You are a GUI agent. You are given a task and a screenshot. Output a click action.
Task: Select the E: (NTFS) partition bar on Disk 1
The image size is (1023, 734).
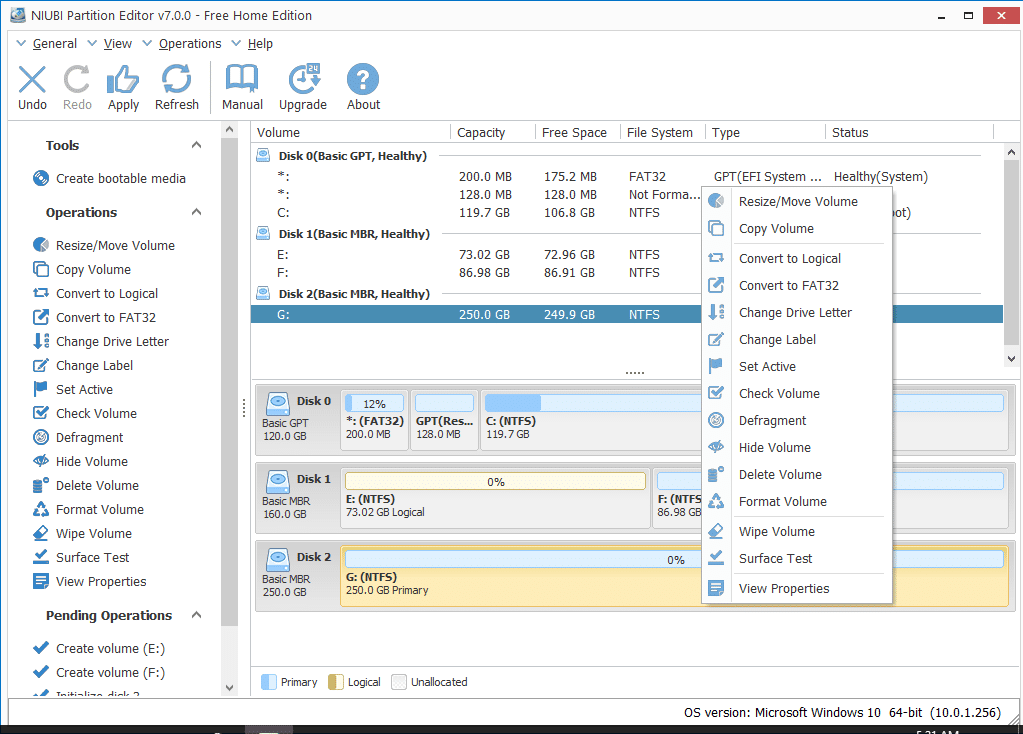495,498
